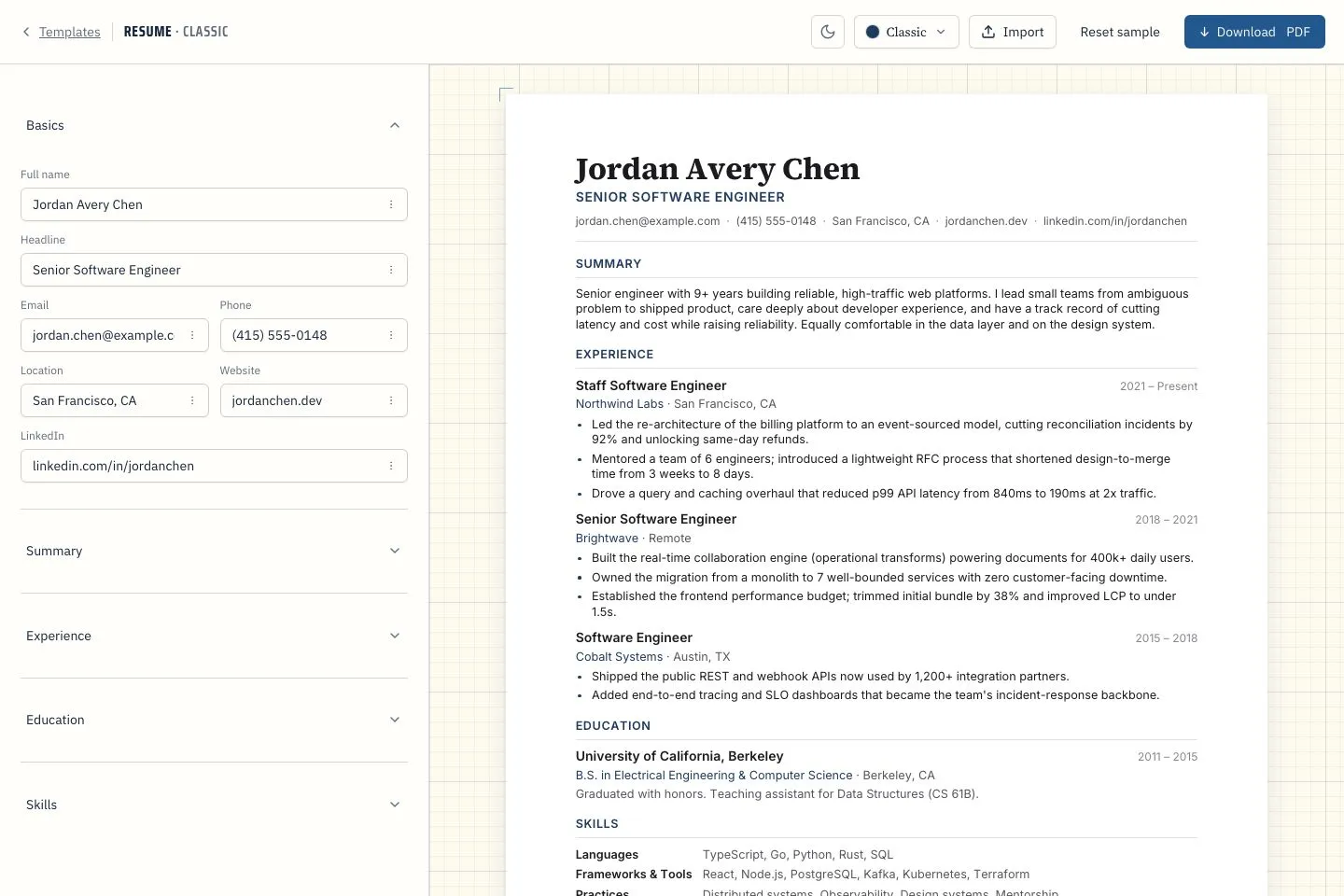Expand the Summary section
1344x896 pixels.
[214, 551]
